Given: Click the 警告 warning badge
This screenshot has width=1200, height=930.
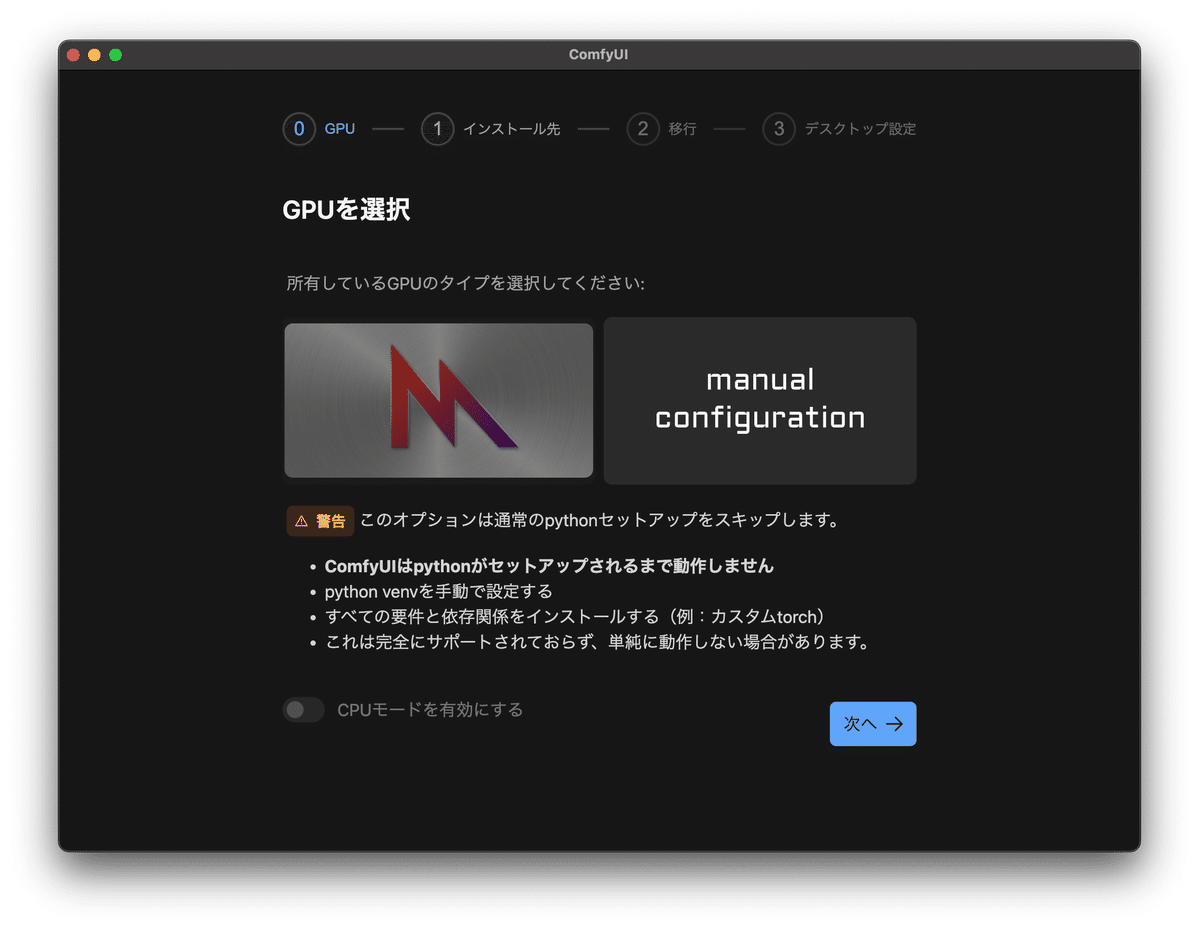Looking at the screenshot, I should (320, 521).
